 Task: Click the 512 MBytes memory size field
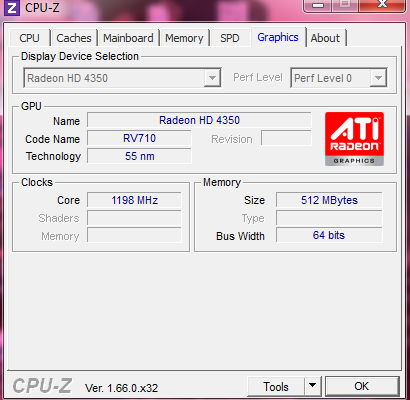tap(329, 200)
